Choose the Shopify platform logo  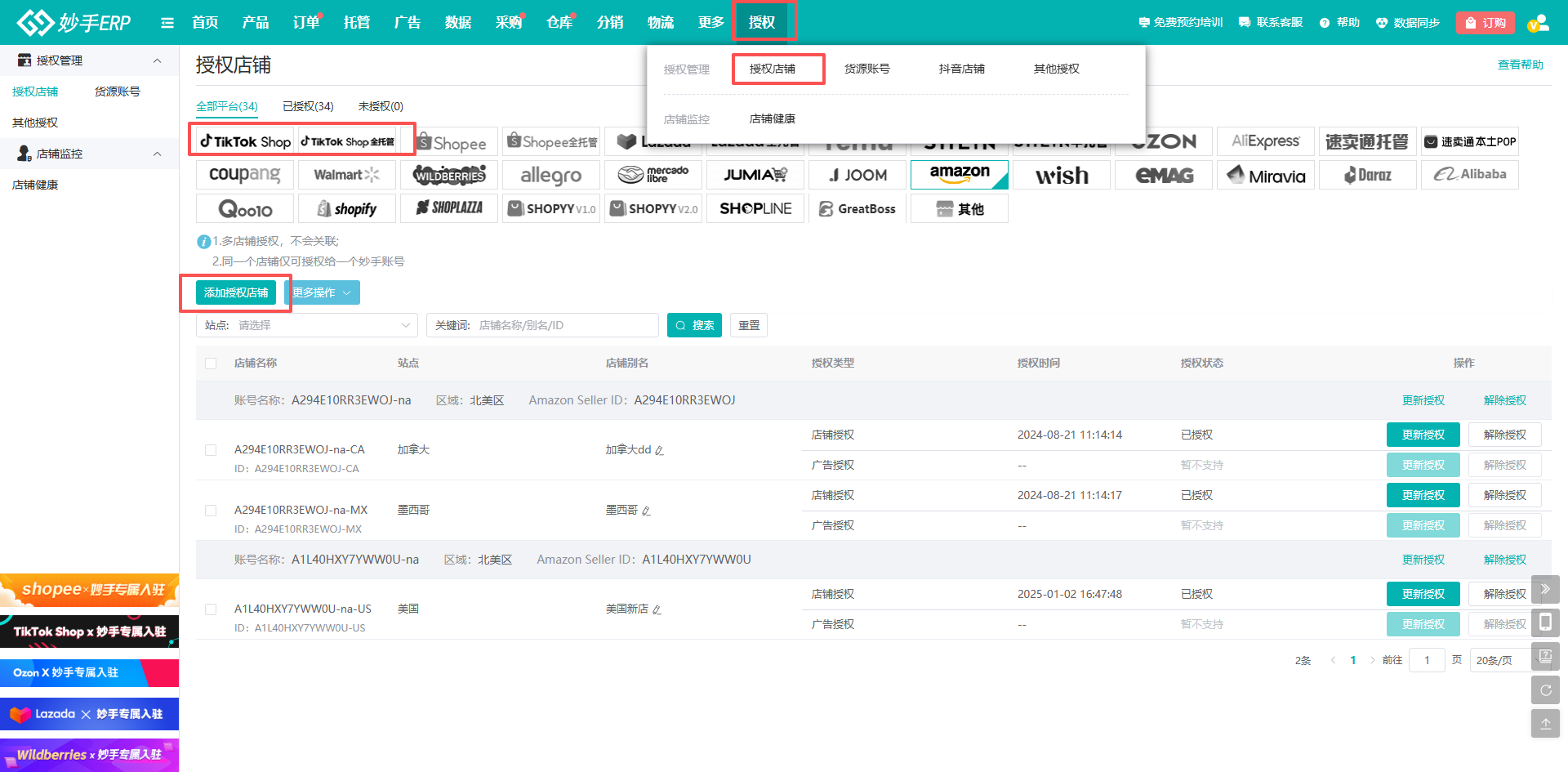coord(346,208)
